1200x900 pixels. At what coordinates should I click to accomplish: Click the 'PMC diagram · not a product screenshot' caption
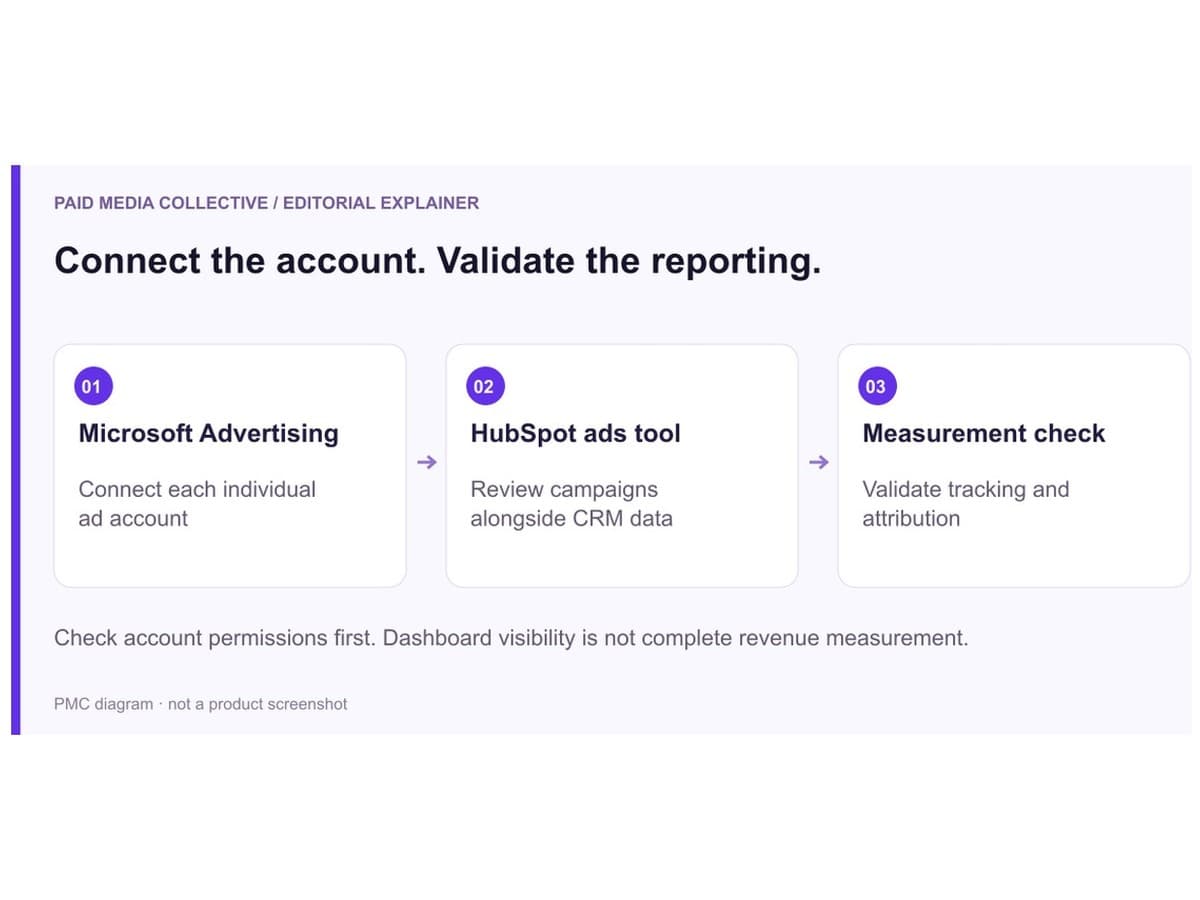coord(200,704)
